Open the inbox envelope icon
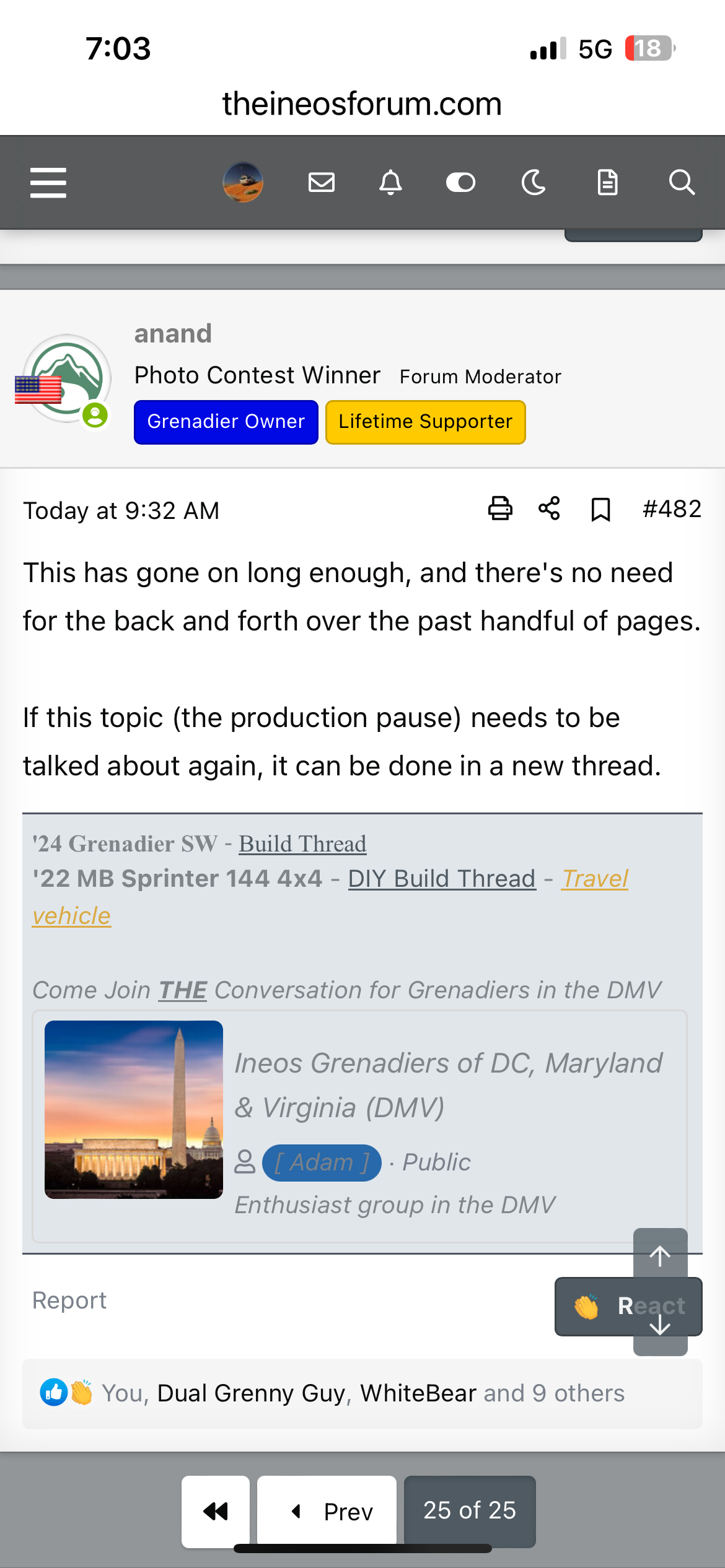 click(x=322, y=183)
